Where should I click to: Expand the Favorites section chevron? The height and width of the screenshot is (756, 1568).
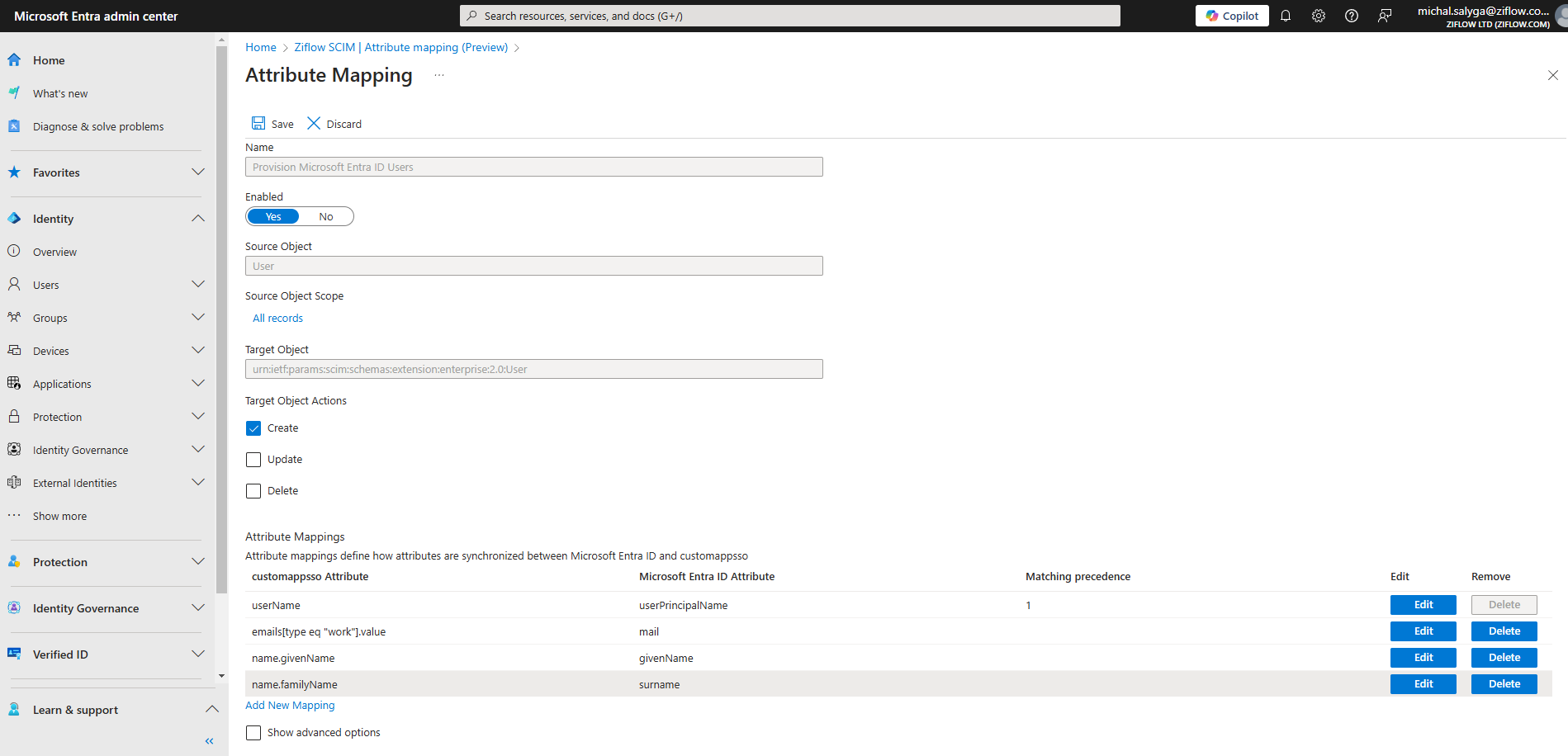click(x=198, y=172)
